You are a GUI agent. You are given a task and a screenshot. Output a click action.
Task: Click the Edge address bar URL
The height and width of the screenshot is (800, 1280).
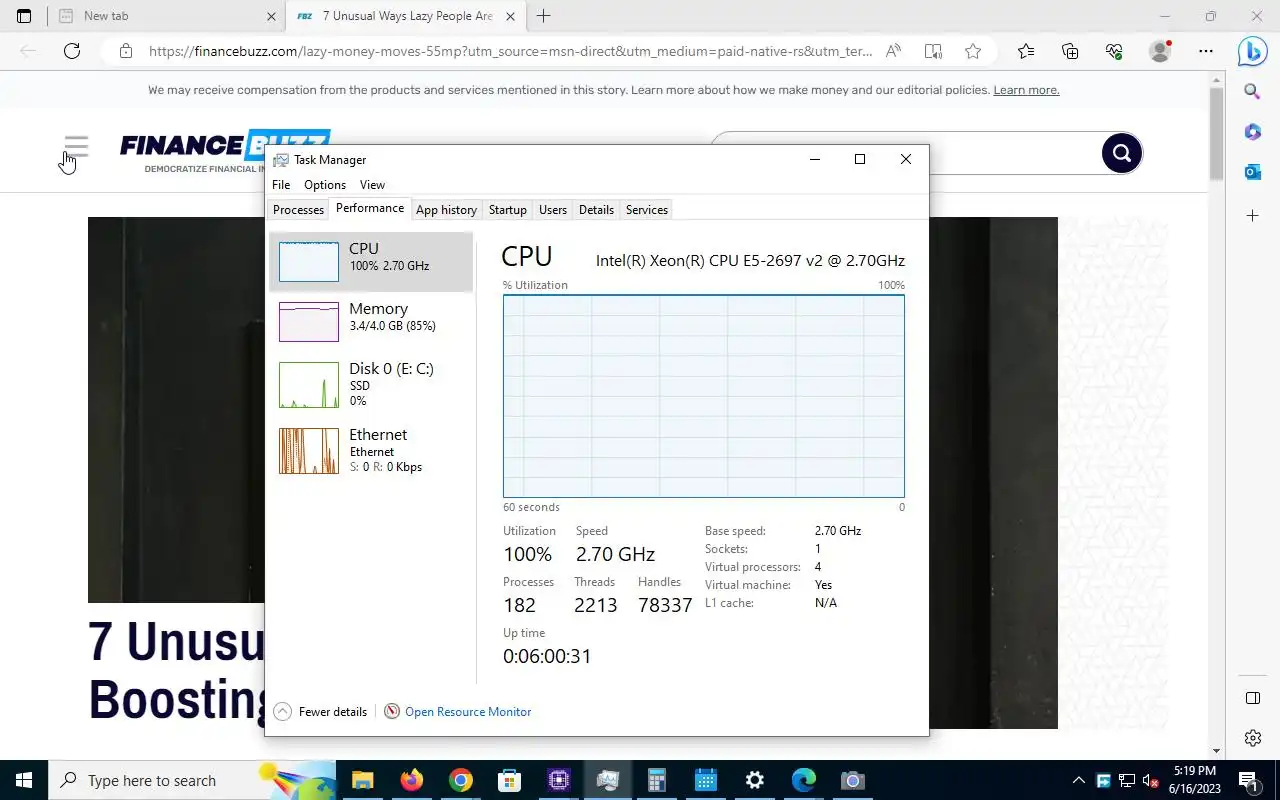click(x=510, y=51)
